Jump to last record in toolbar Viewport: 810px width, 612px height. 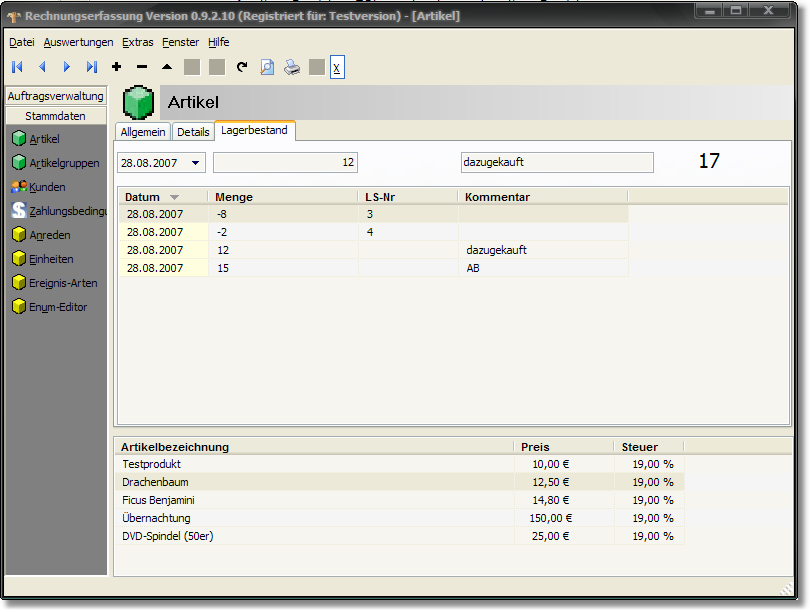(91, 67)
